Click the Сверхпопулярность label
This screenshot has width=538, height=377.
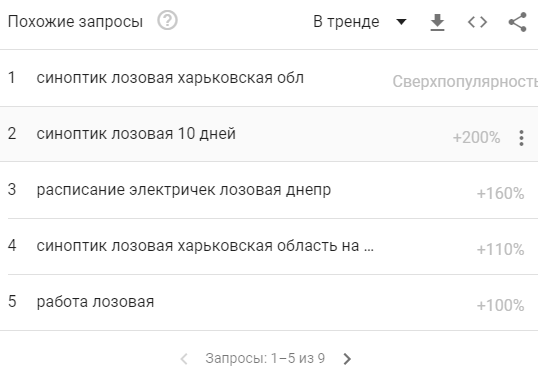465,82
